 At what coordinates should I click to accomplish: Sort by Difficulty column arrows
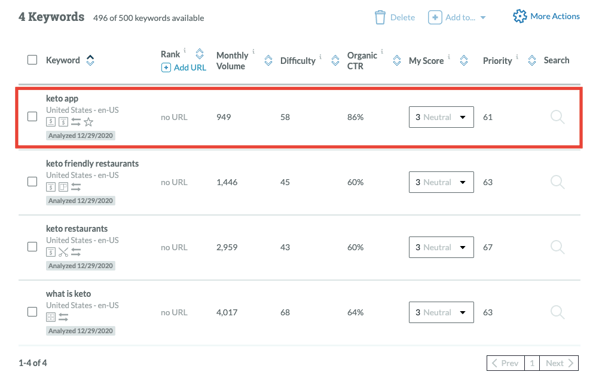tap(335, 60)
